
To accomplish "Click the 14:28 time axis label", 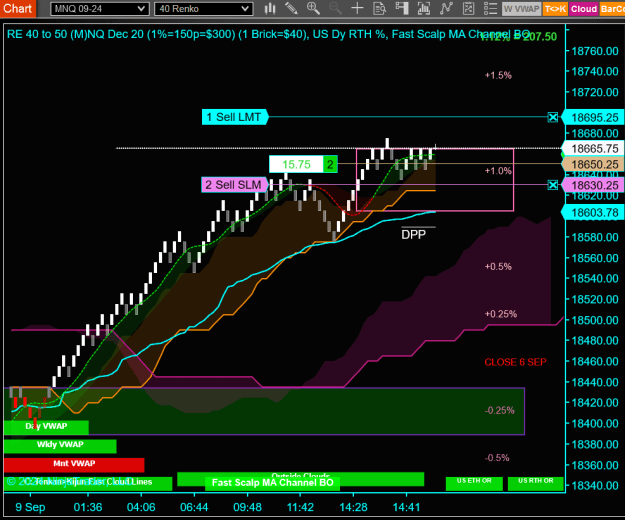I will (354, 507).
